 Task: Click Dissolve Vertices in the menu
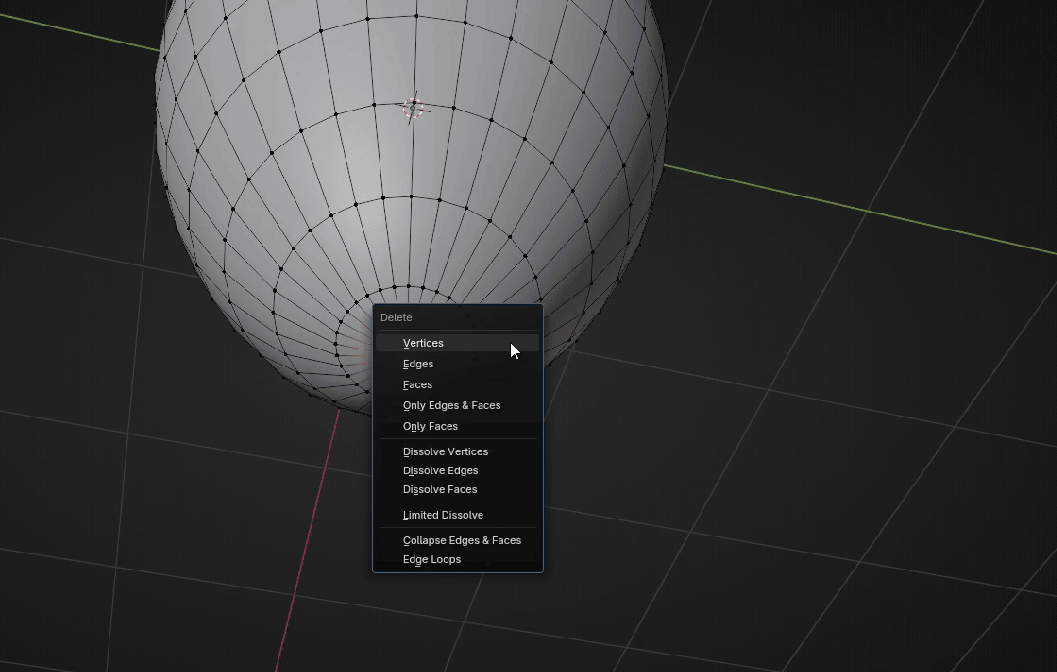[445, 452]
